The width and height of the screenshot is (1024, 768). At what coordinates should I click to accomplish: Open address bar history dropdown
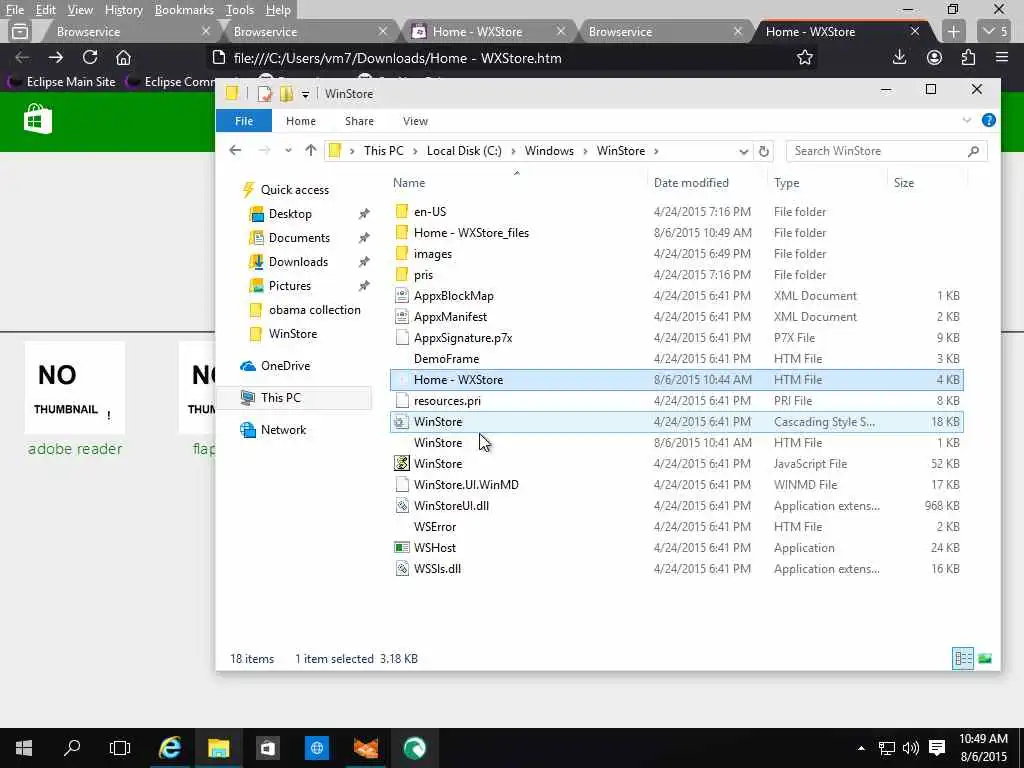pyautogui.click(x=743, y=151)
